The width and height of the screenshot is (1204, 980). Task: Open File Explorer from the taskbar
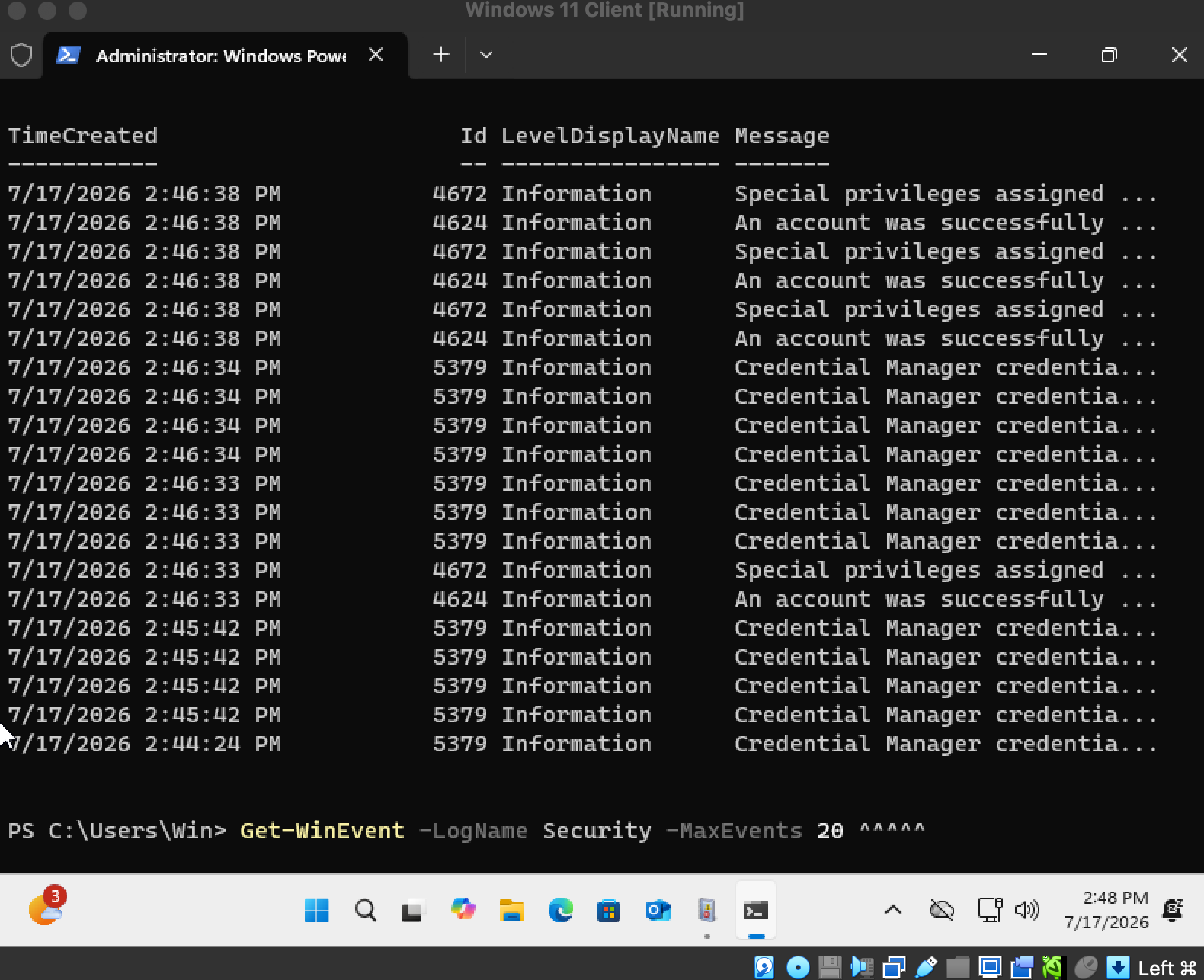point(511,910)
